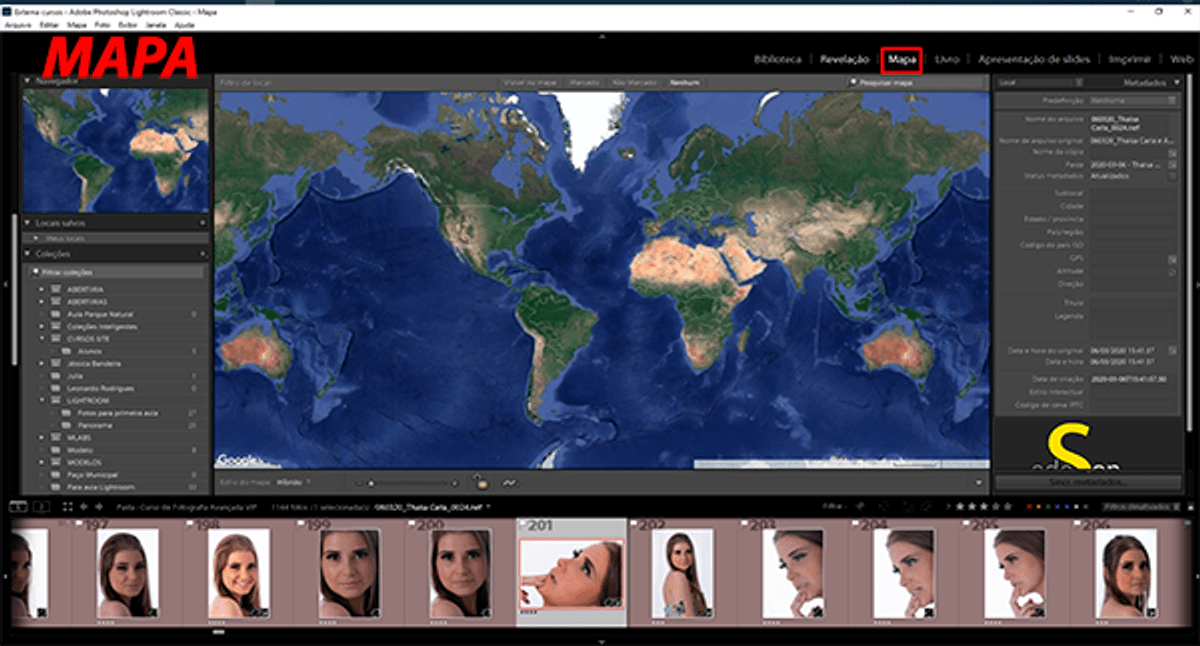1200x646 pixels.
Task: Expand the Jéssica Bandeira collection set
Action: 43,363
